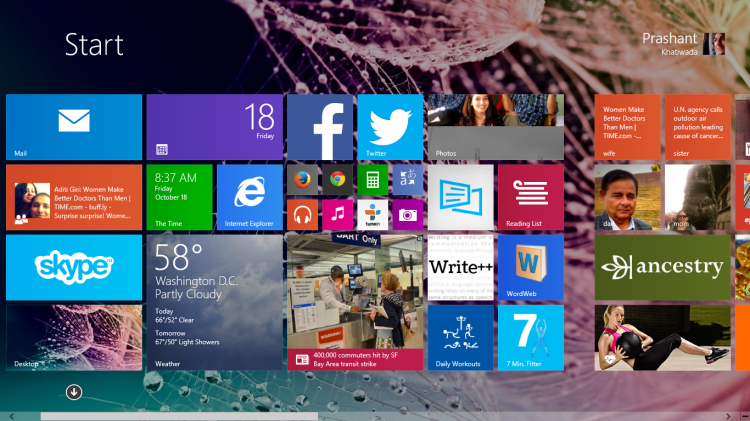The image size is (750, 421).
Task: Open the Daily Workouts tile
Action: [461, 338]
